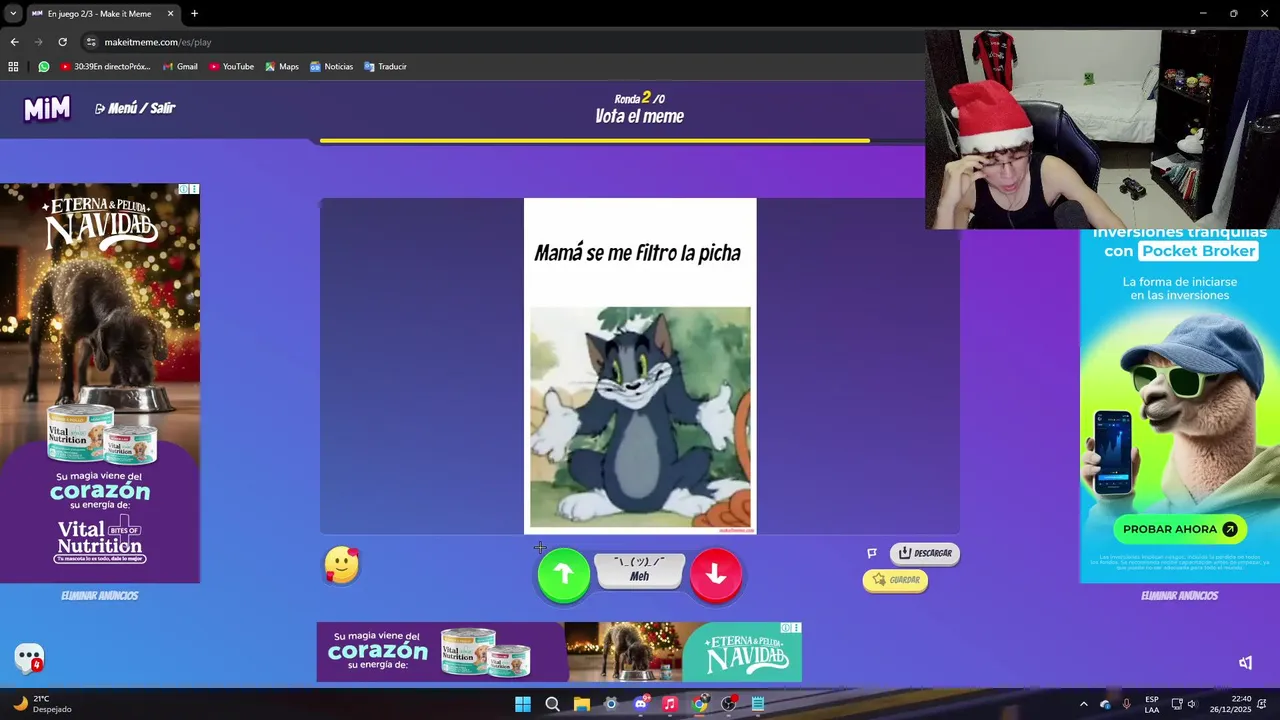Toggle the sound speaker icon at bottom-right of page
Image resolution: width=1280 pixels, height=720 pixels.
pos(1245,662)
